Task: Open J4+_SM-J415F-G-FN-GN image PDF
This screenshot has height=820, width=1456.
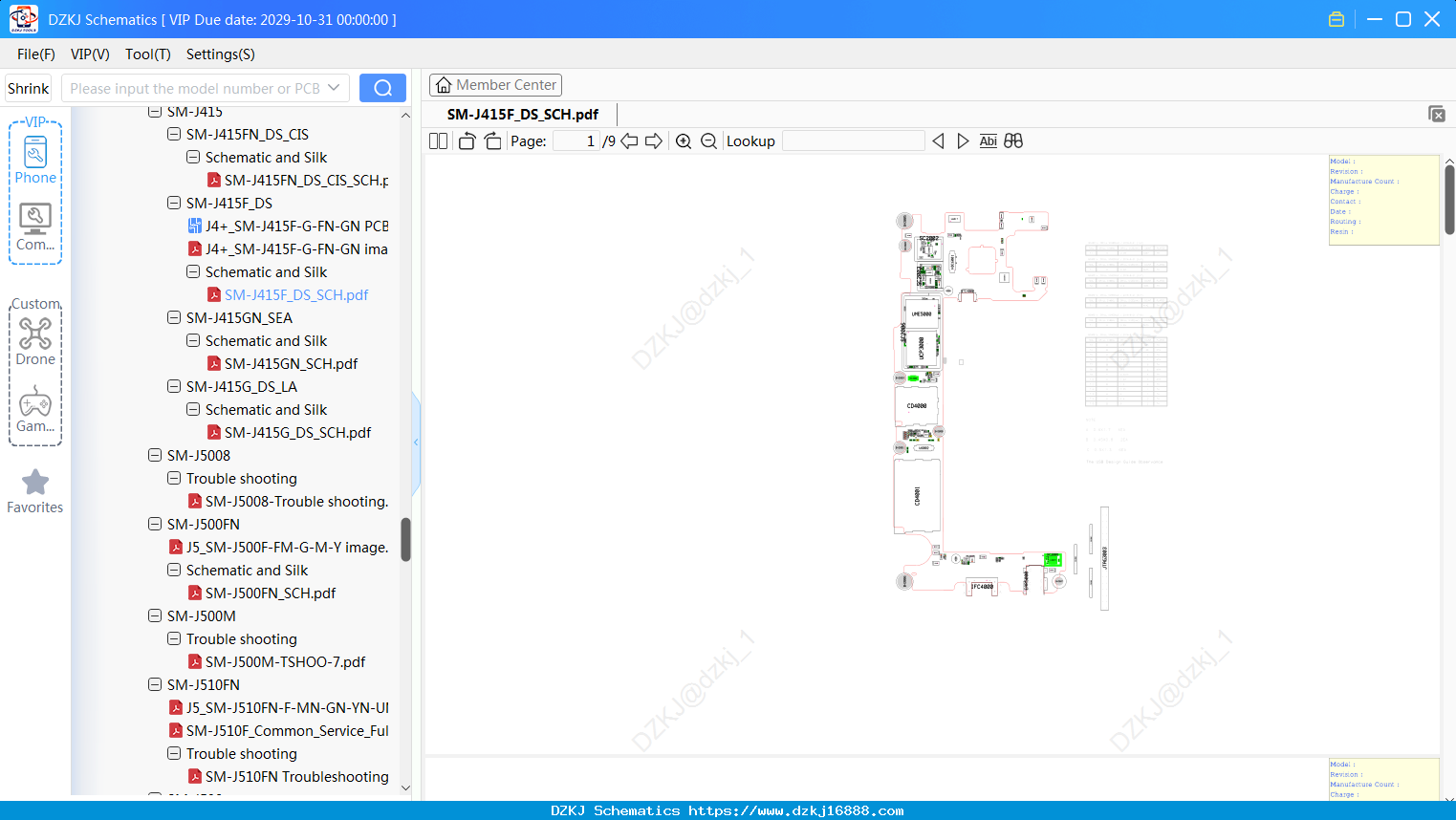Action: pos(288,249)
